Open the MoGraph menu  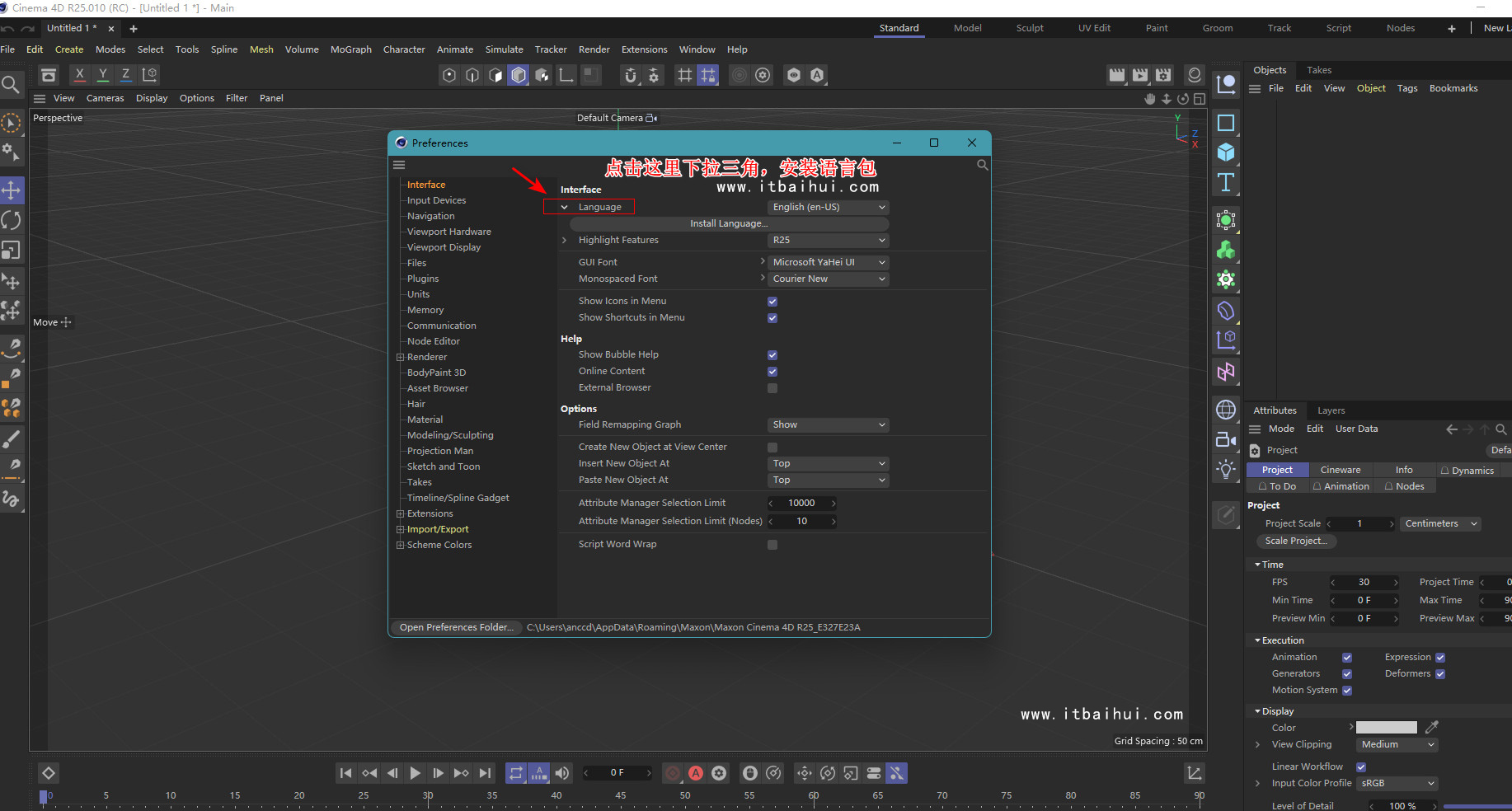pyautogui.click(x=350, y=49)
